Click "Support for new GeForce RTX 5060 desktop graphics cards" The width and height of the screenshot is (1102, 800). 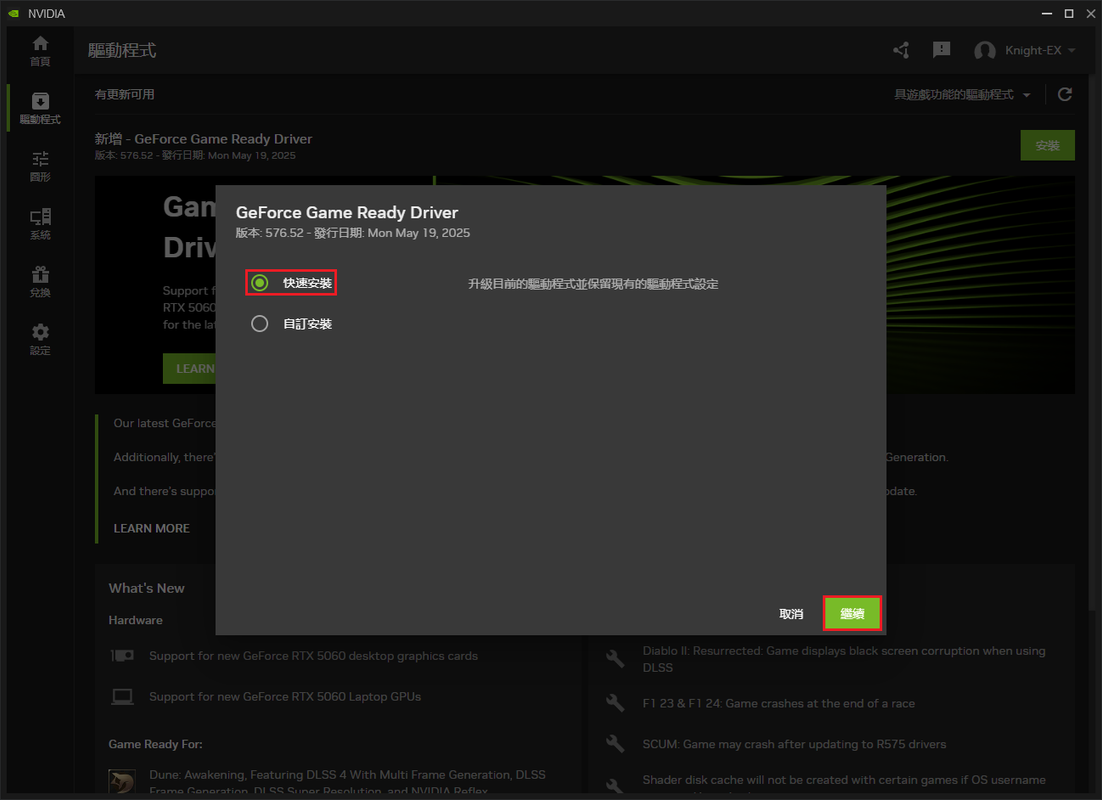tap(313, 656)
